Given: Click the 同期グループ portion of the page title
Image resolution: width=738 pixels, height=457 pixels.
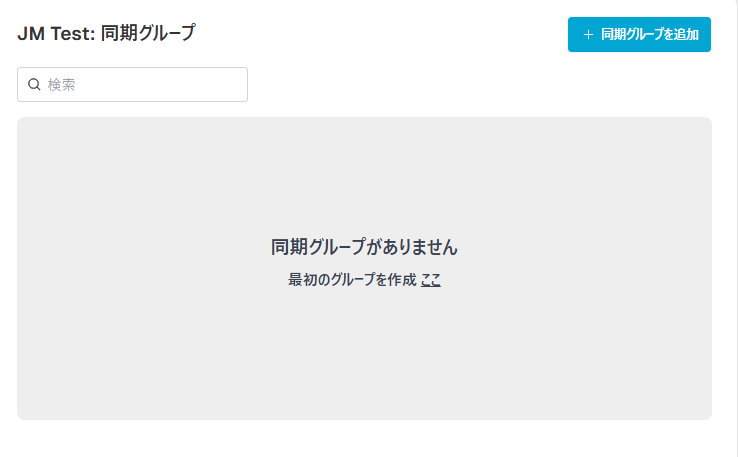Looking at the screenshot, I should click(148, 33).
